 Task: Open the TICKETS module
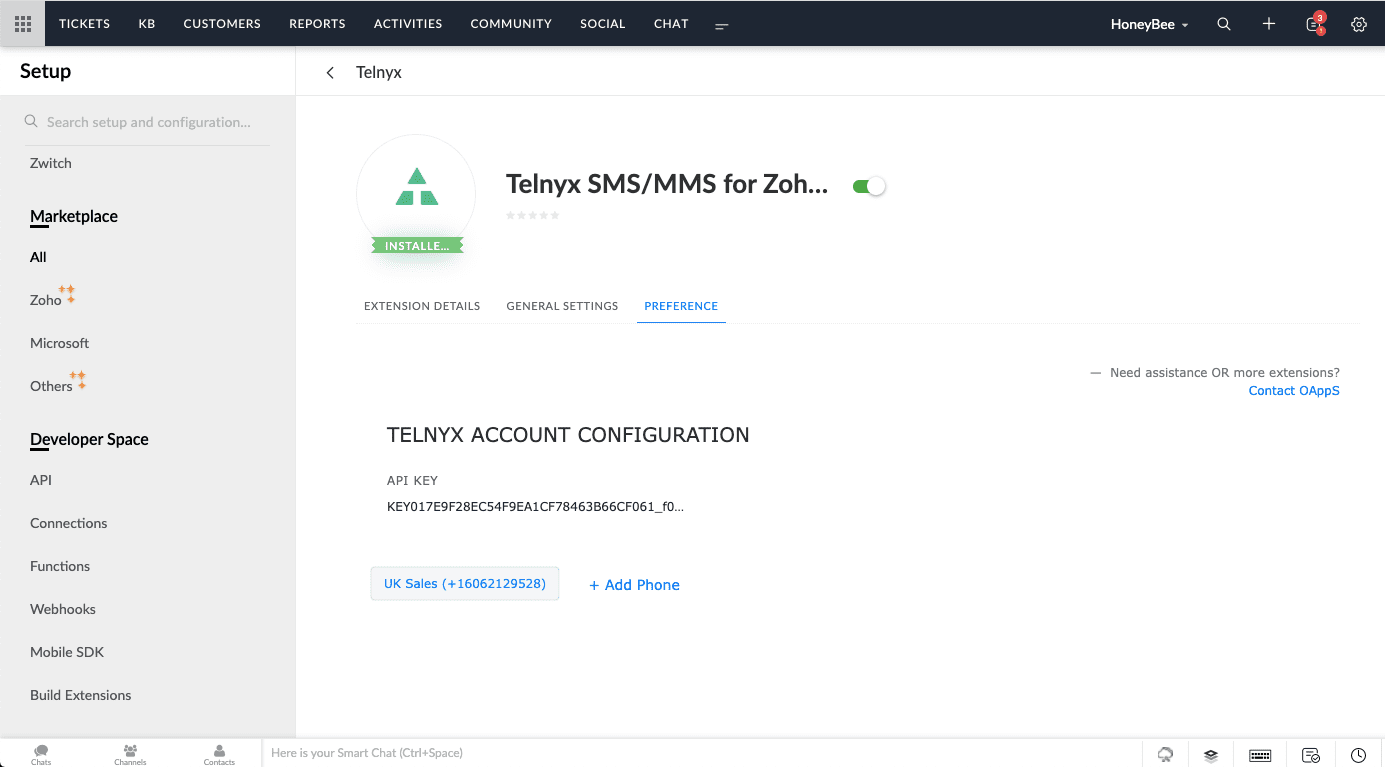coord(85,24)
